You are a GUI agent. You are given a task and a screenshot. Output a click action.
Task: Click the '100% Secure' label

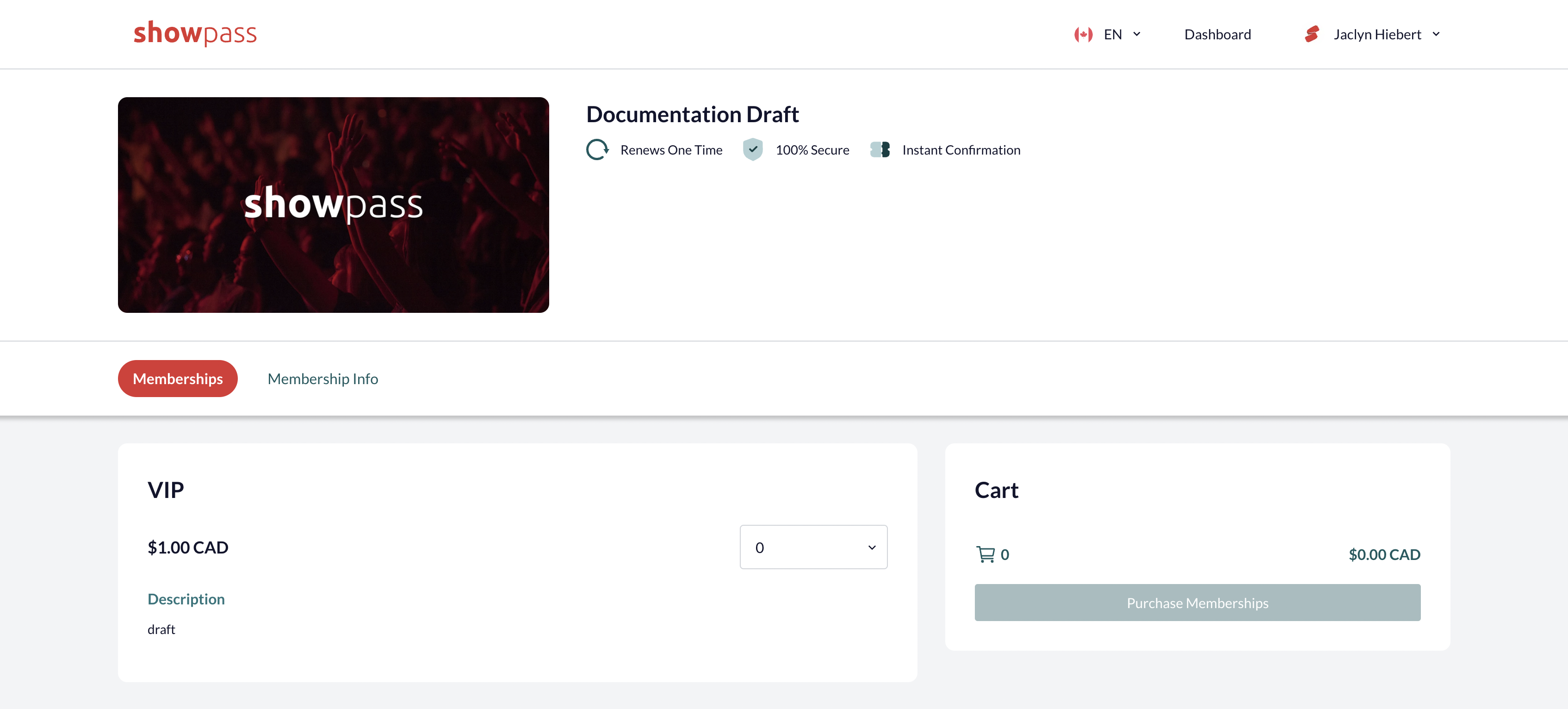coord(812,150)
